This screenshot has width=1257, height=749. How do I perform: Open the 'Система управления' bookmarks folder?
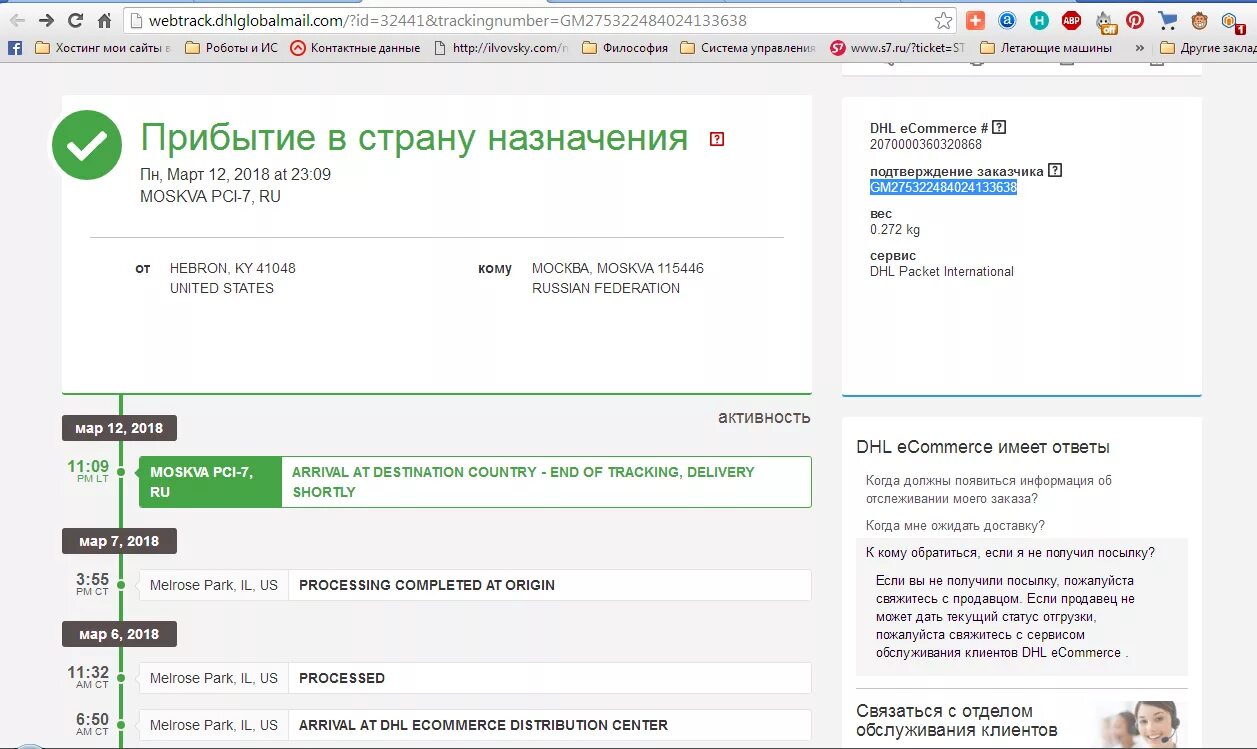point(748,47)
